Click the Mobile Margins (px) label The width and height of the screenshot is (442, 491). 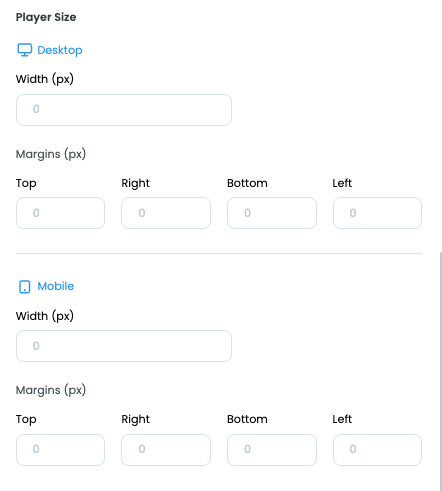tap(51, 390)
